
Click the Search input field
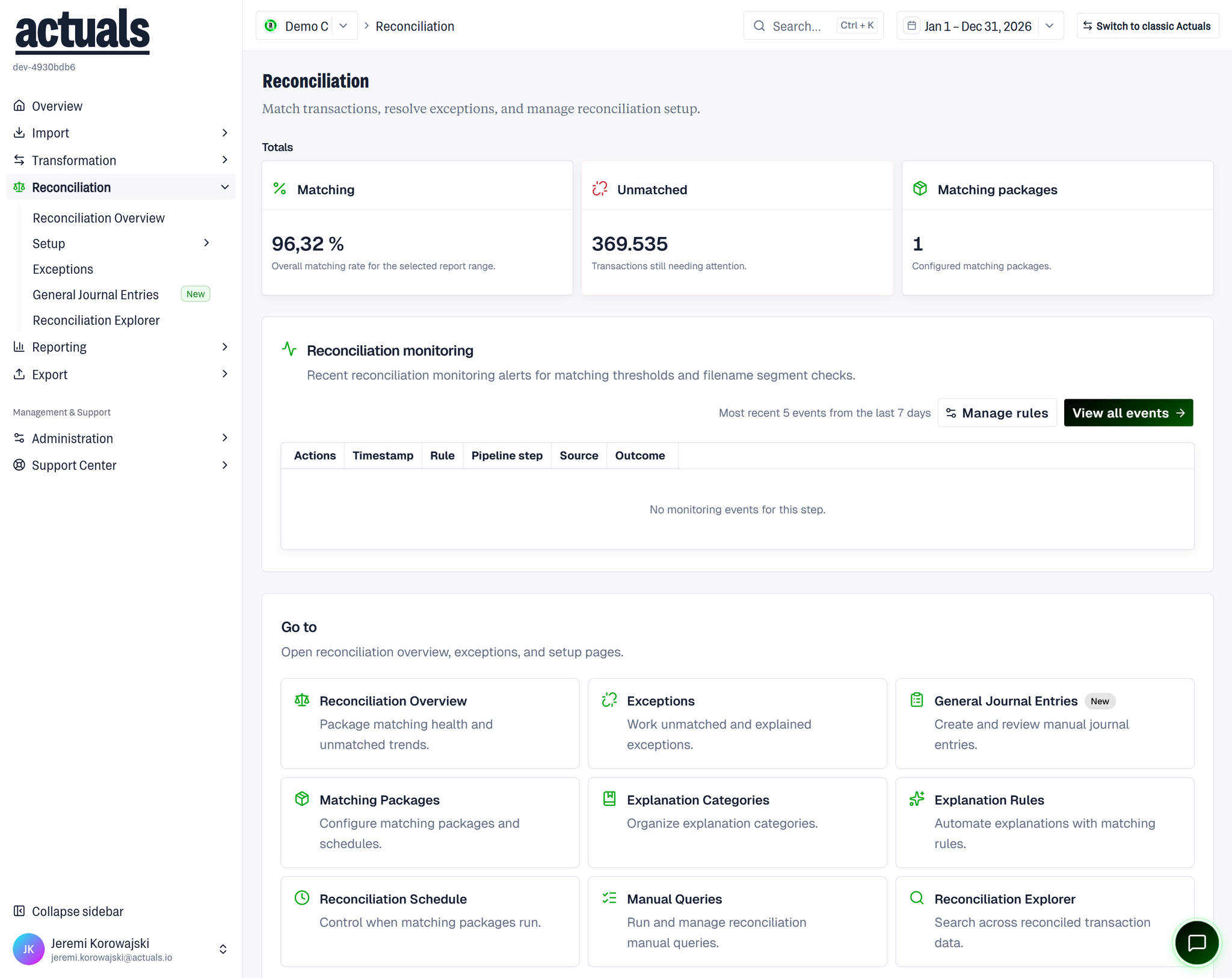tap(813, 26)
